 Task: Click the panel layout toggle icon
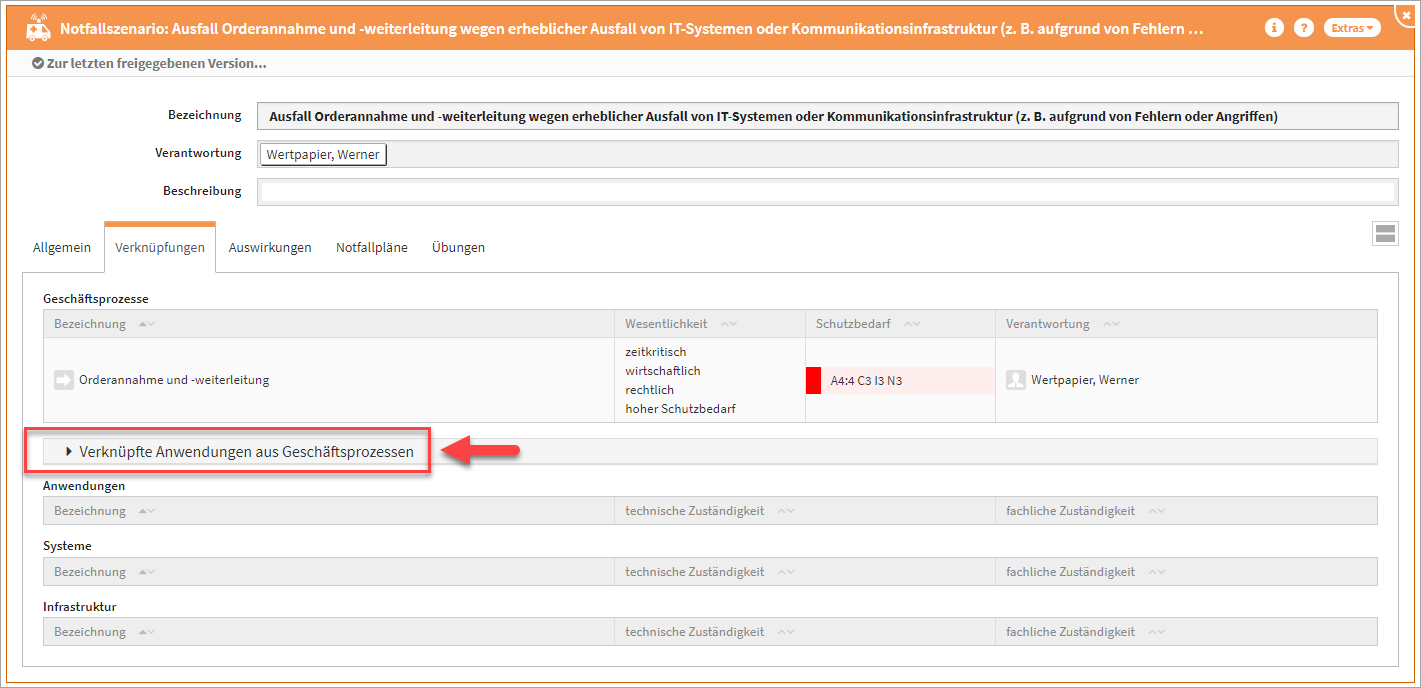1385,234
